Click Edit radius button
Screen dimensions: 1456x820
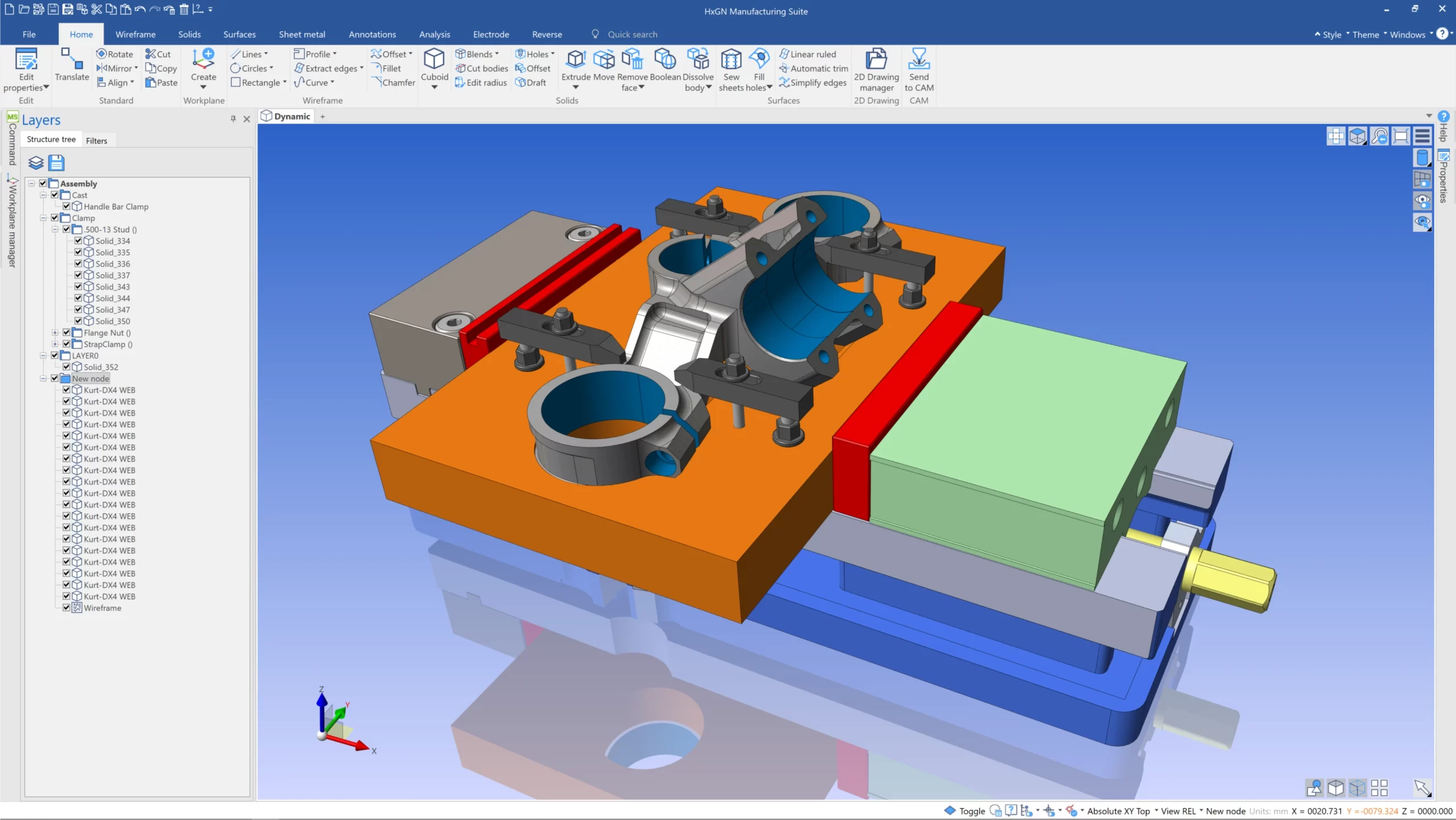(x=481, y=83)
